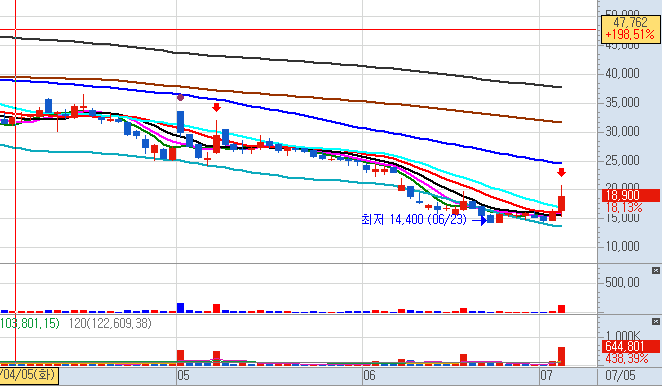Click the purple dot marker above early May candle
Screen dimensions: 662x386
pyautogui.click(x=180, y=98)
